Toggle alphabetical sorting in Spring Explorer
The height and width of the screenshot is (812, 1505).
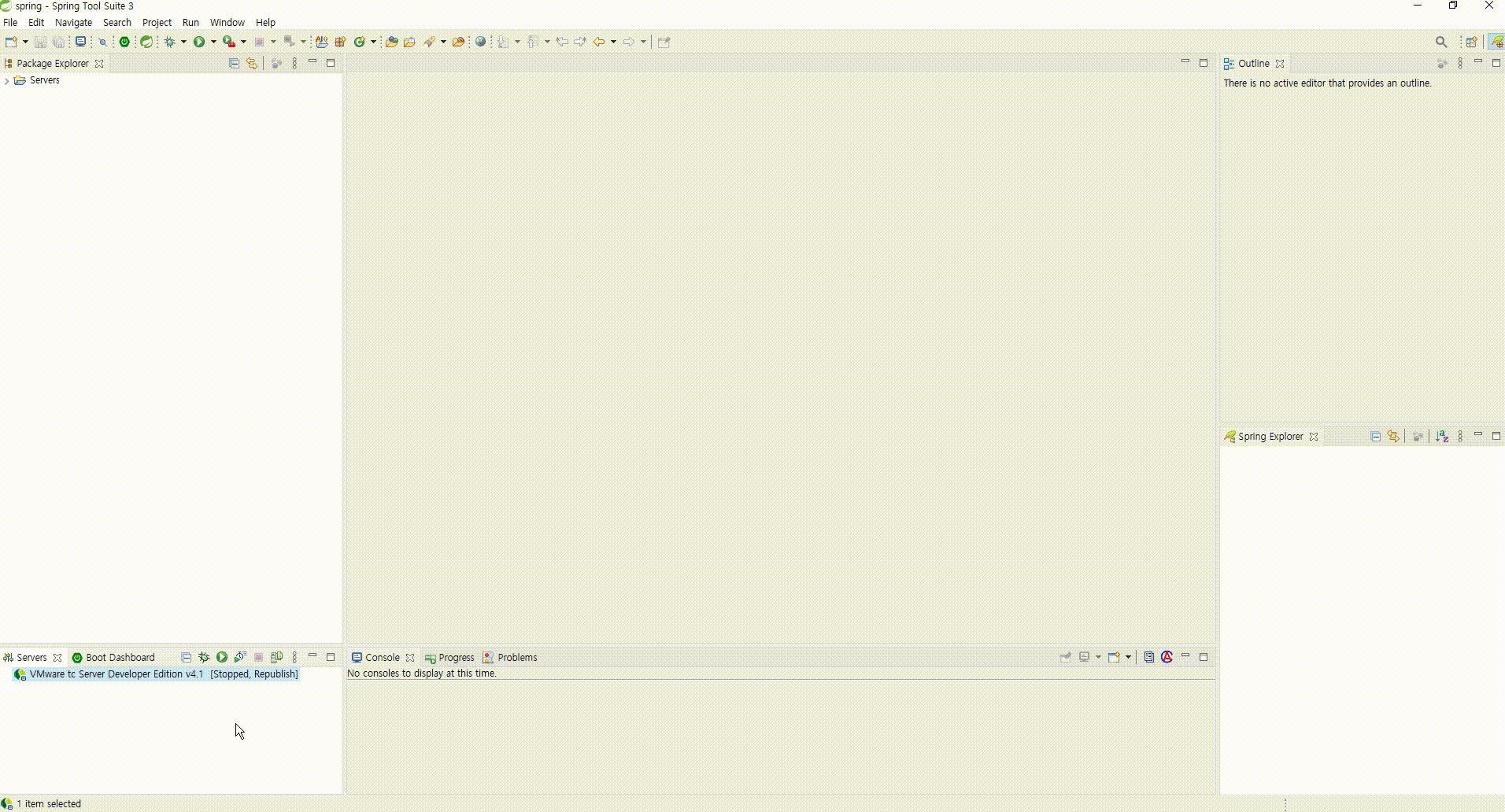coord(1442,436)
